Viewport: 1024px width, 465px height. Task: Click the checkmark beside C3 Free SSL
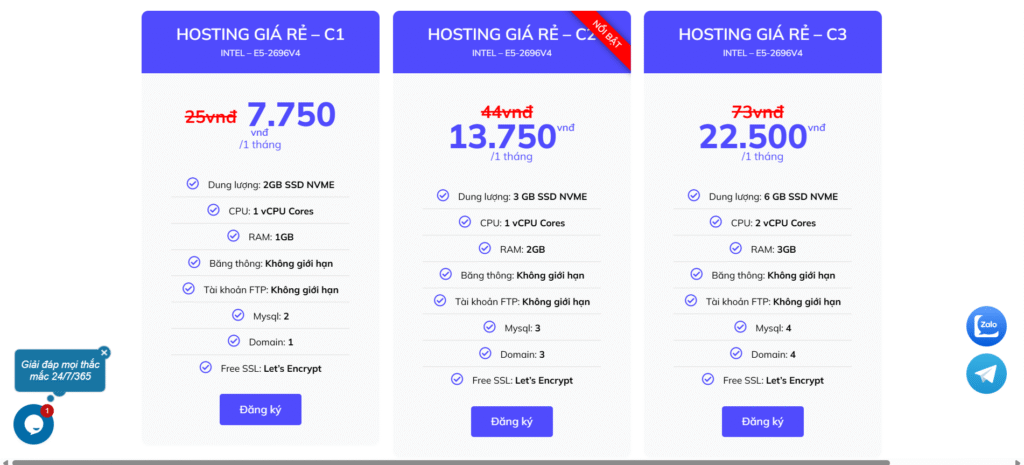pos(707,379)
